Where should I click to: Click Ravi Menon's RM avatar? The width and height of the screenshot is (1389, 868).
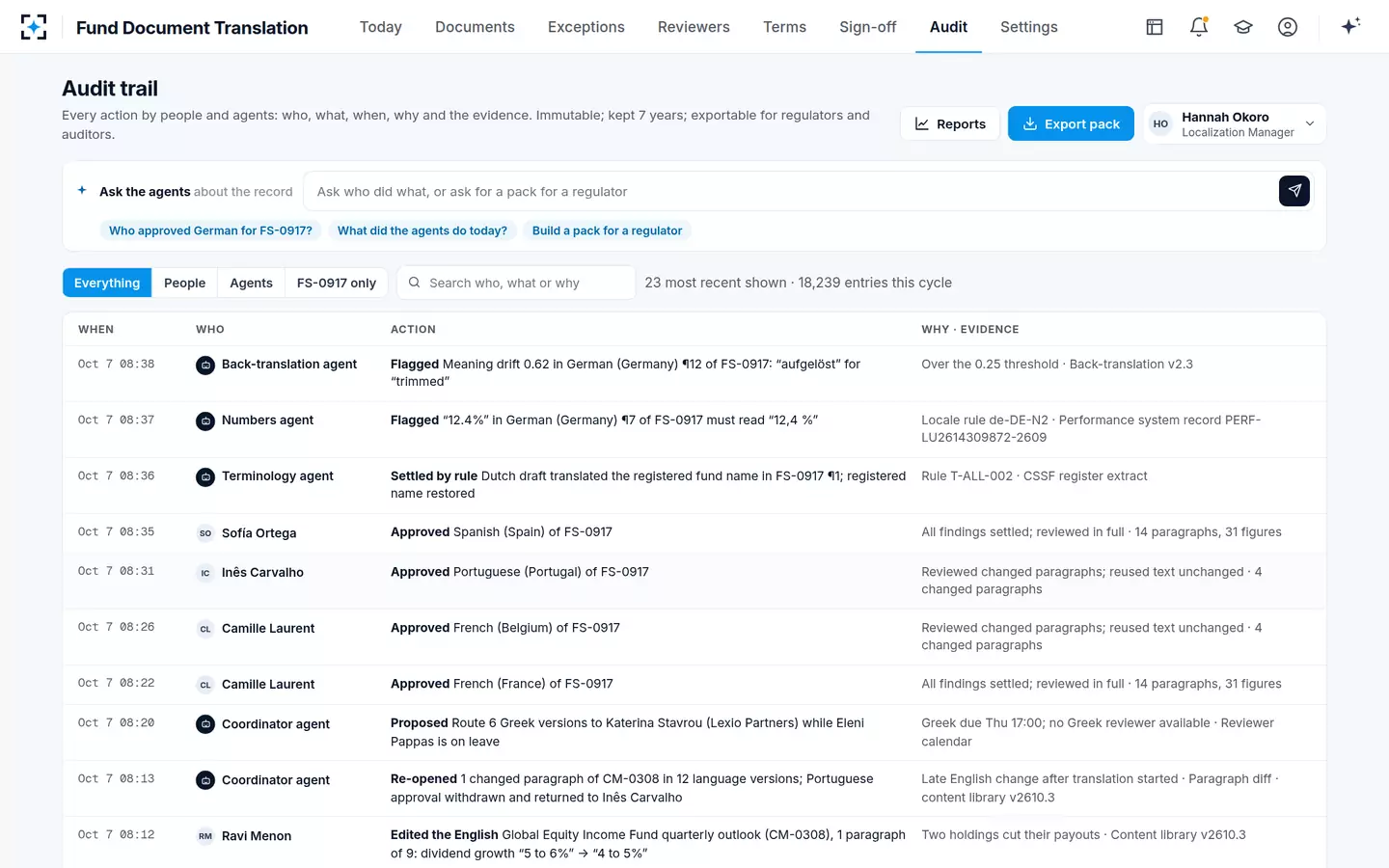pyautogui.click(x=205, y=836)
